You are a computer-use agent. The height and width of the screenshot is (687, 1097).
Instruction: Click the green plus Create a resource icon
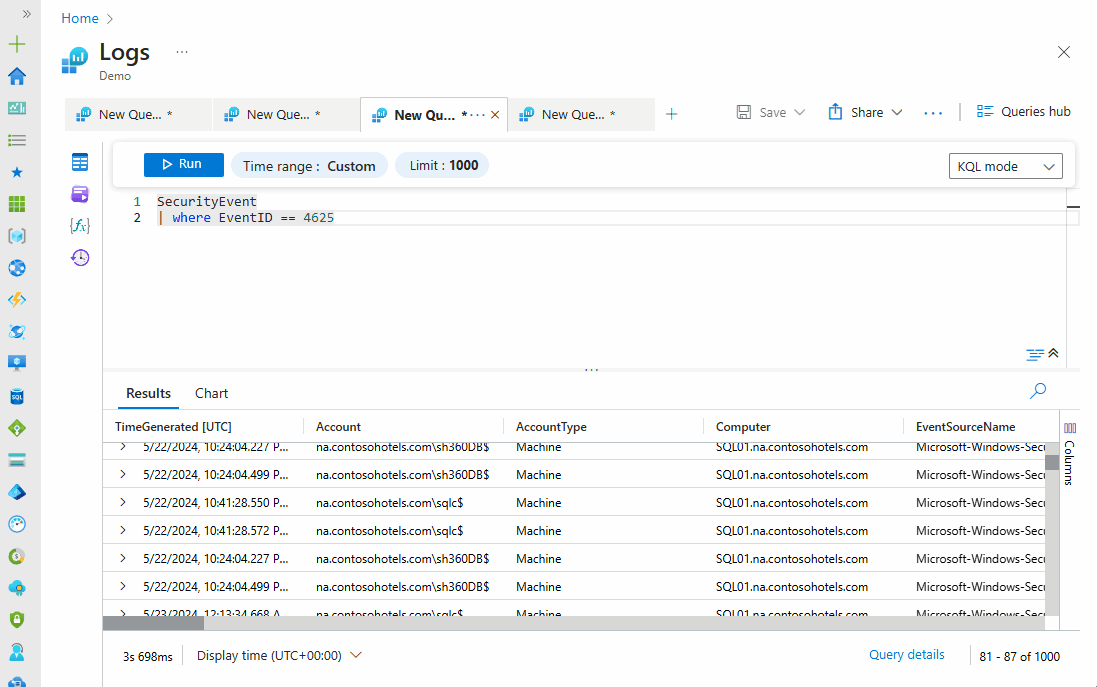(17, 45)
